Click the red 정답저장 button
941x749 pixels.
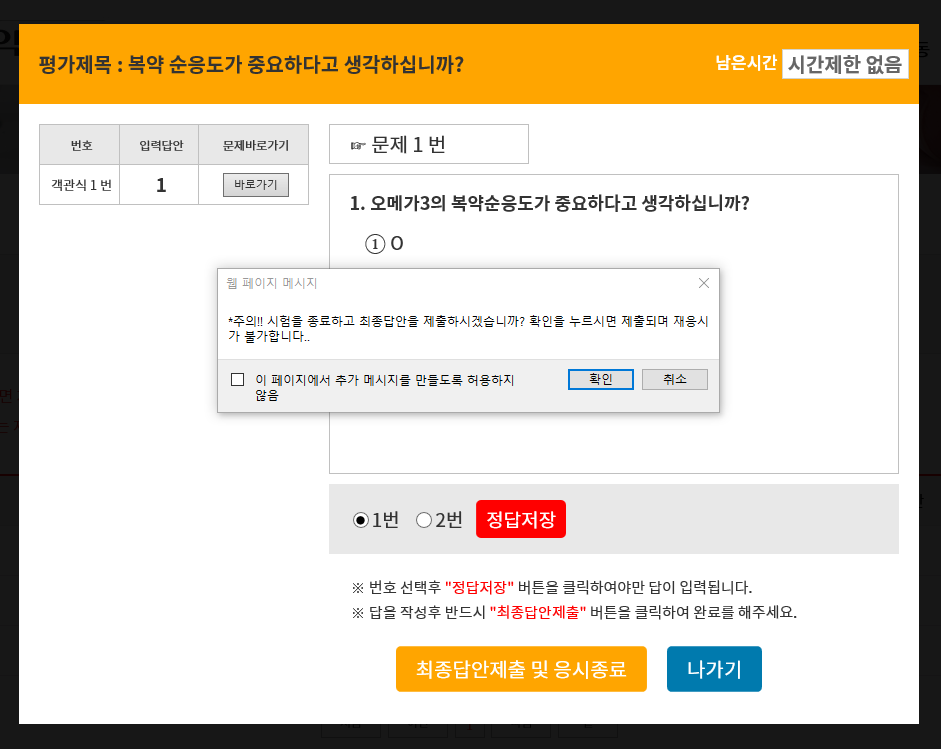pos(520,519)
